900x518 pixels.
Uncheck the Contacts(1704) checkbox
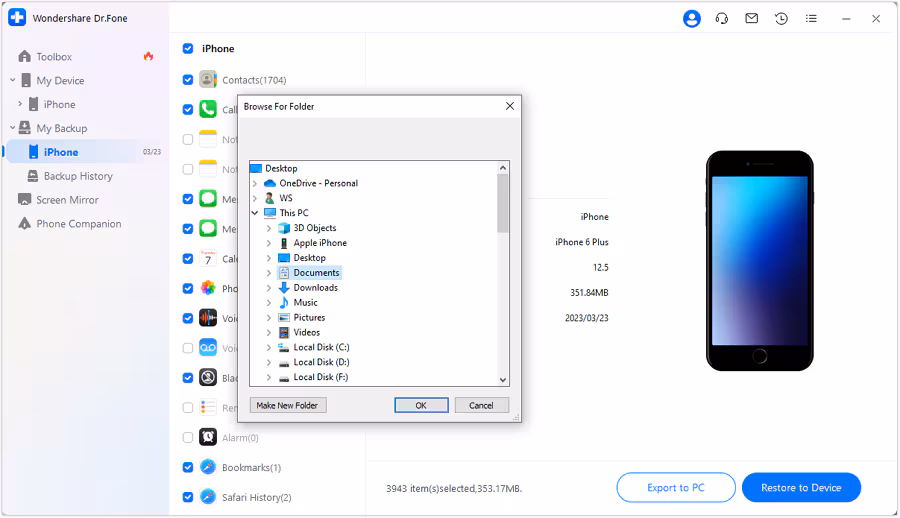[x=188, y=80]
